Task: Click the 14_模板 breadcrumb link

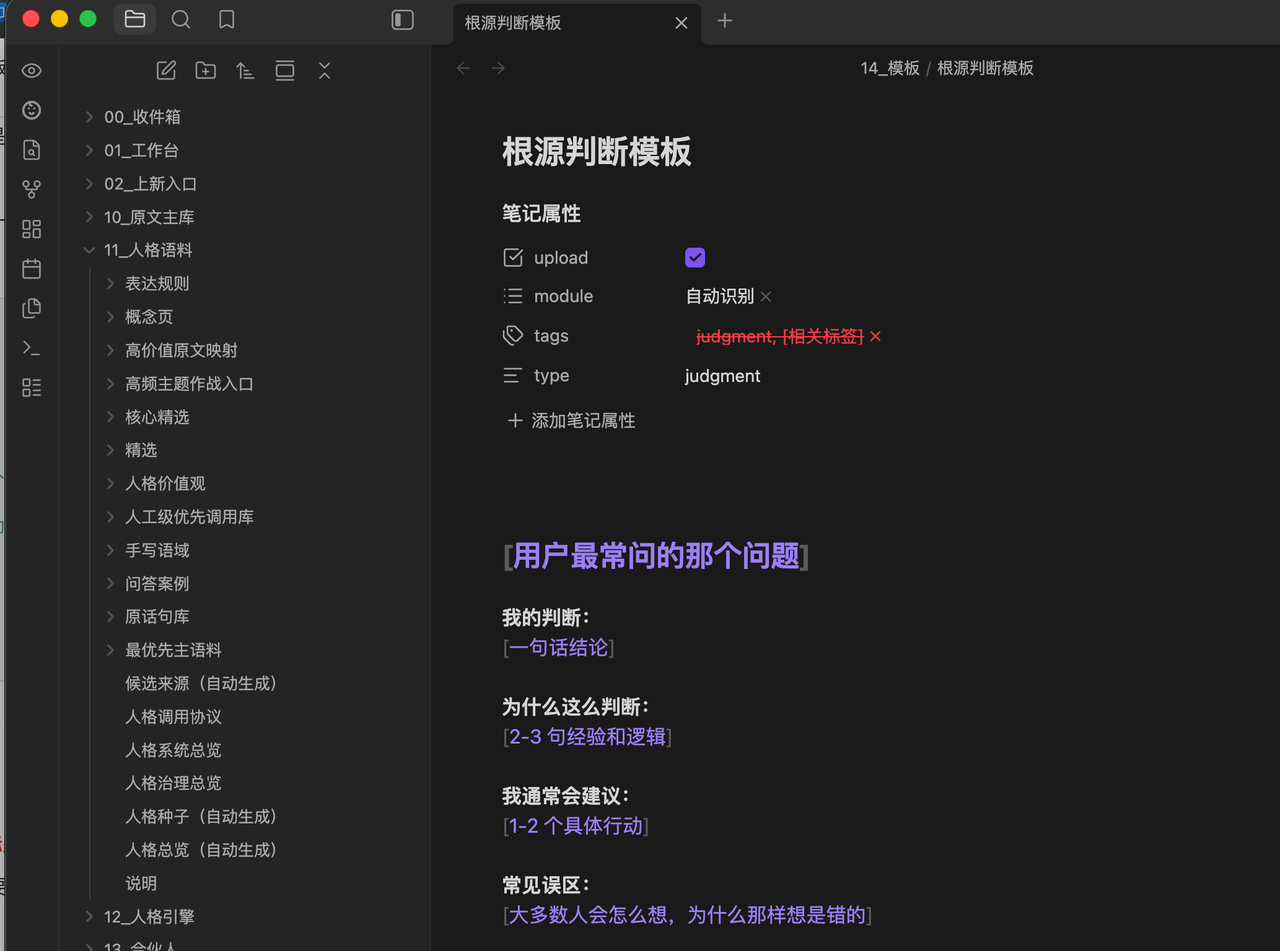Action: (x=890, y=68)
